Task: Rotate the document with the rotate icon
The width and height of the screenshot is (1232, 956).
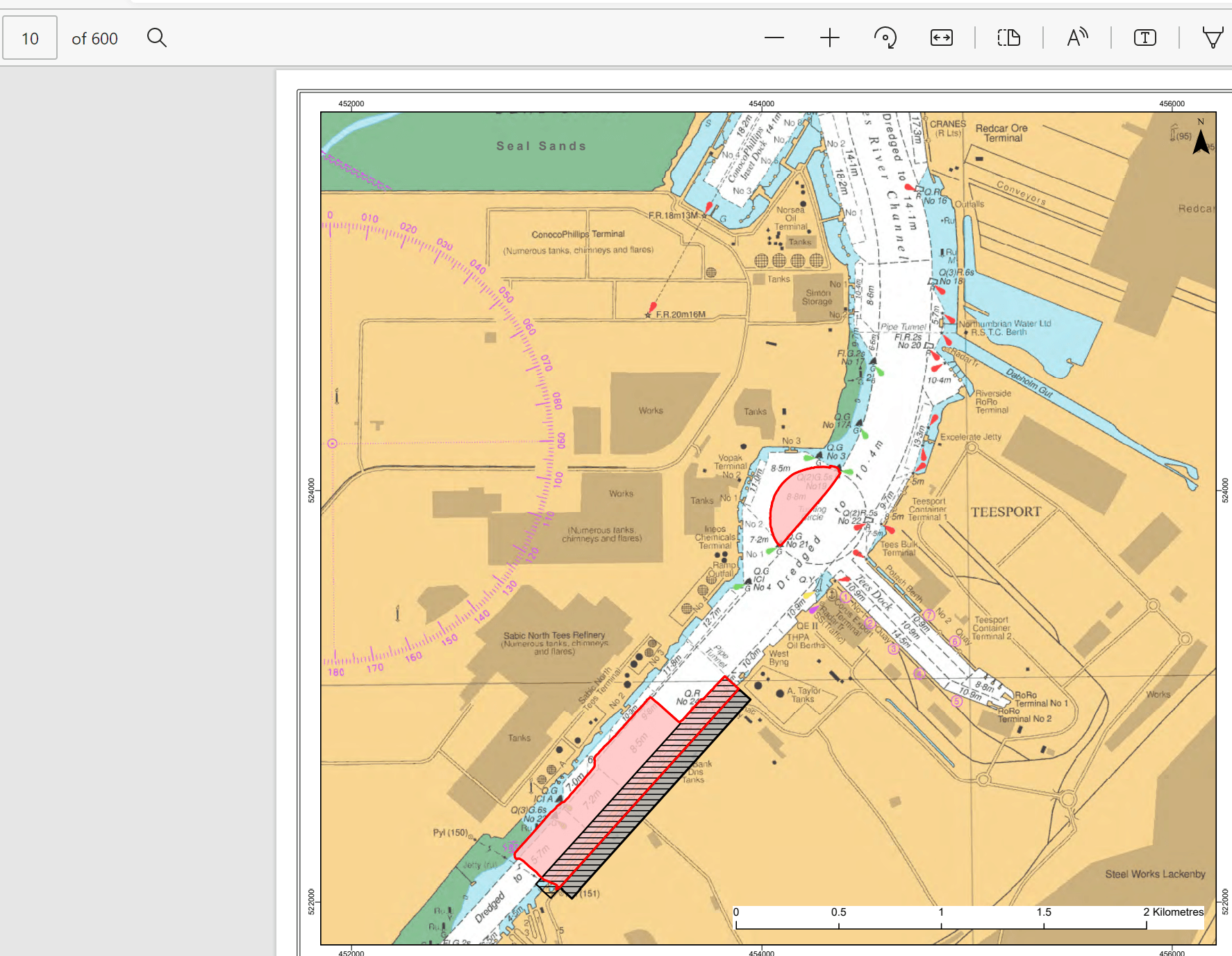Action: [x=885, y=38]
